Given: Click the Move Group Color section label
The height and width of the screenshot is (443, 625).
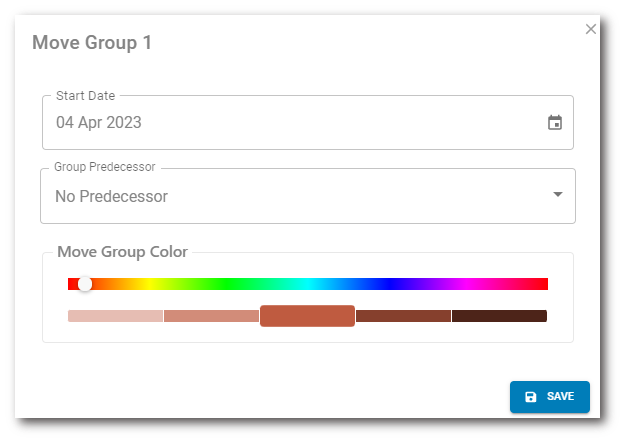Looking at the screenshot, I should (122, 252).
